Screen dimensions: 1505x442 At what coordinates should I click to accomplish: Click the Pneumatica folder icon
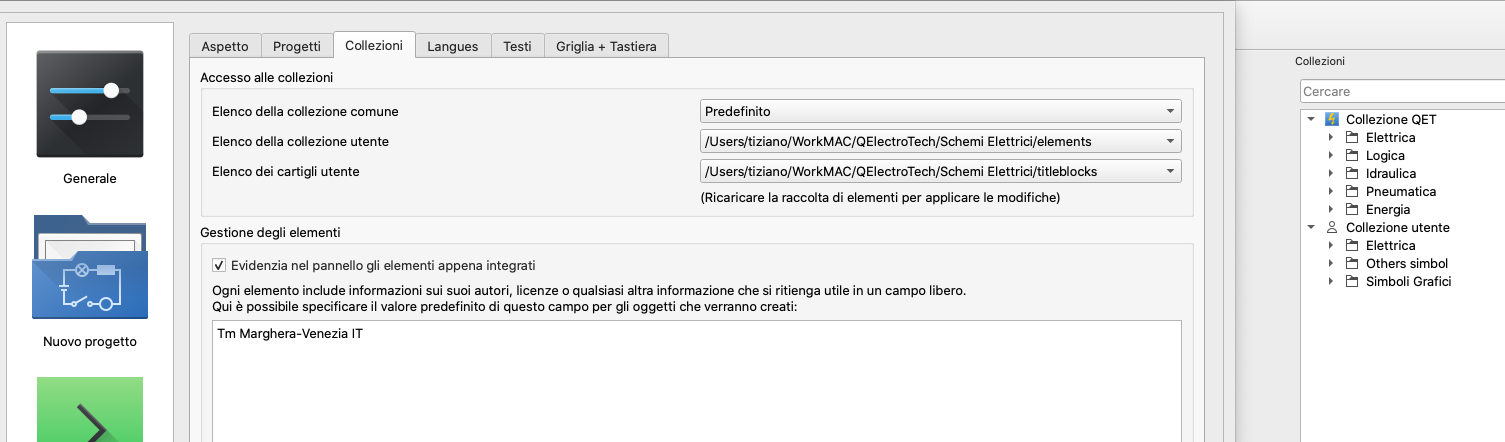(x=1351, y=191)
